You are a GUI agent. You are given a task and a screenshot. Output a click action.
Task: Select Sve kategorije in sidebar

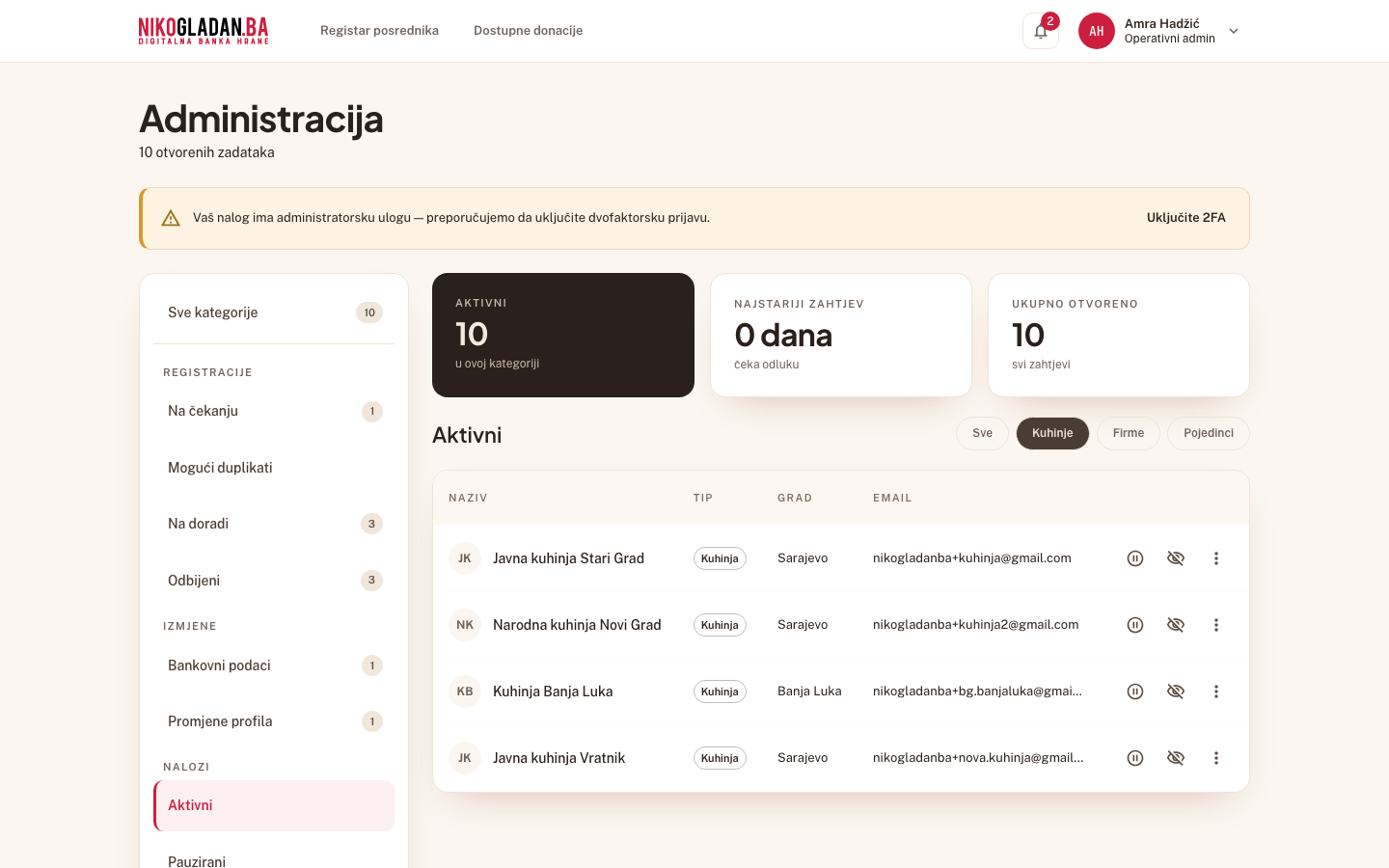click(x=274, y=312)
